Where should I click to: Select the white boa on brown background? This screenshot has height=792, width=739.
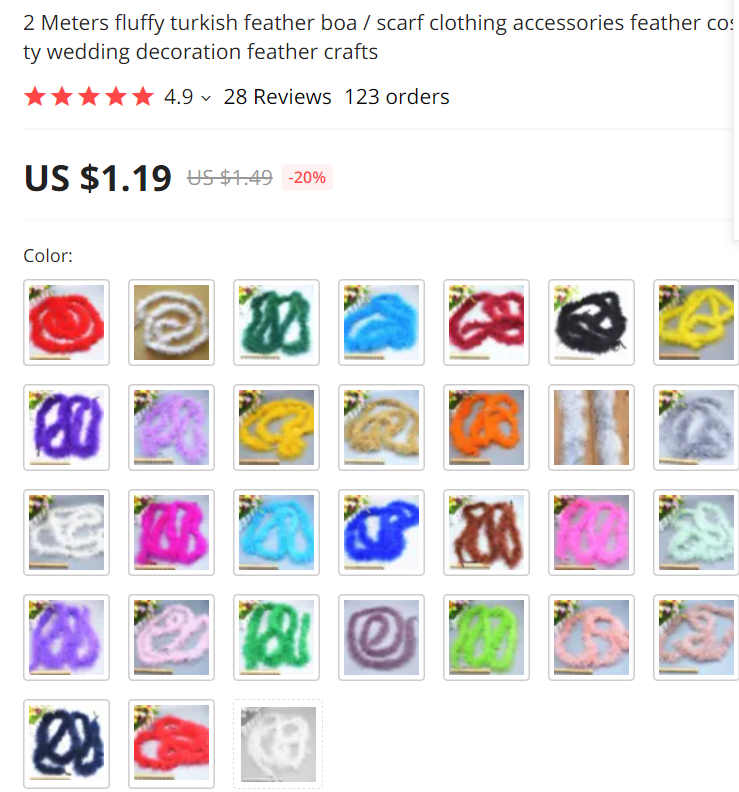[171, 322]
